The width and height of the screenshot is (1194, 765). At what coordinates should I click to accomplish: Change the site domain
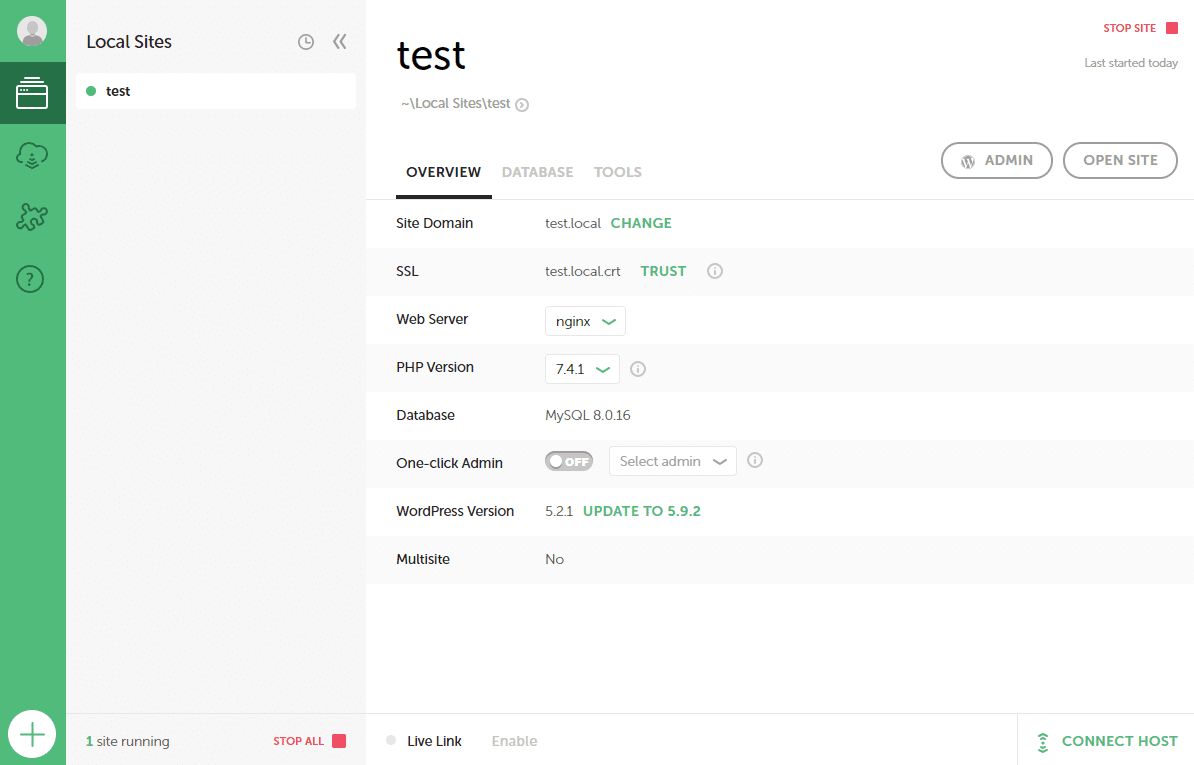click(x=641, y=223)
